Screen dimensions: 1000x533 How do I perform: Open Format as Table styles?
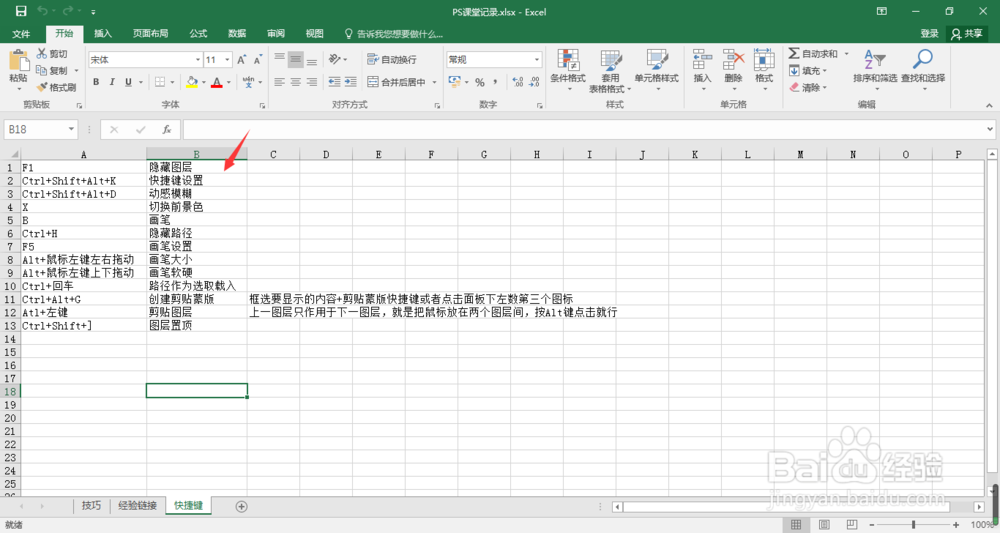610,71
